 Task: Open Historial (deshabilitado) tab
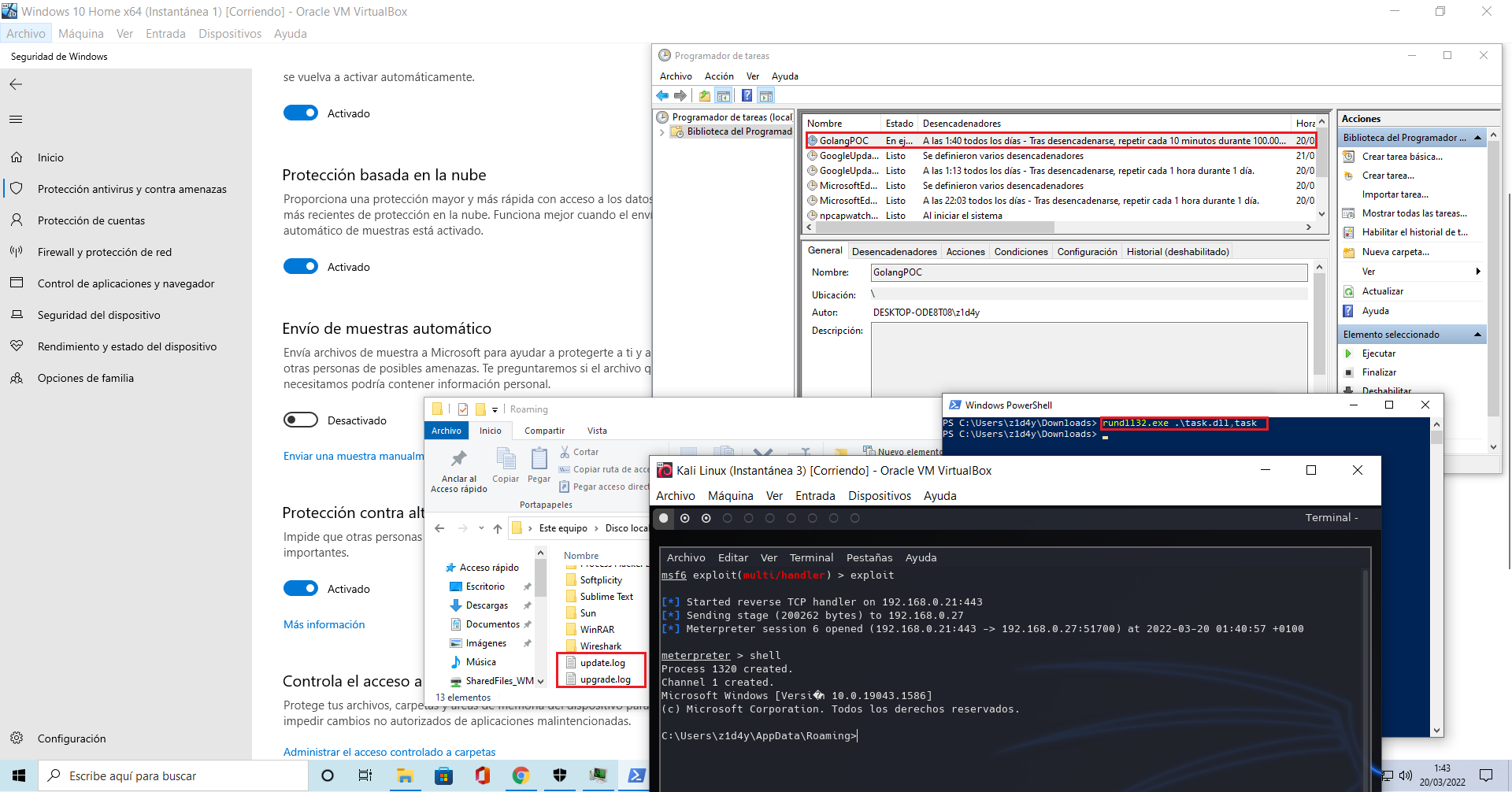coord(1177,252)
